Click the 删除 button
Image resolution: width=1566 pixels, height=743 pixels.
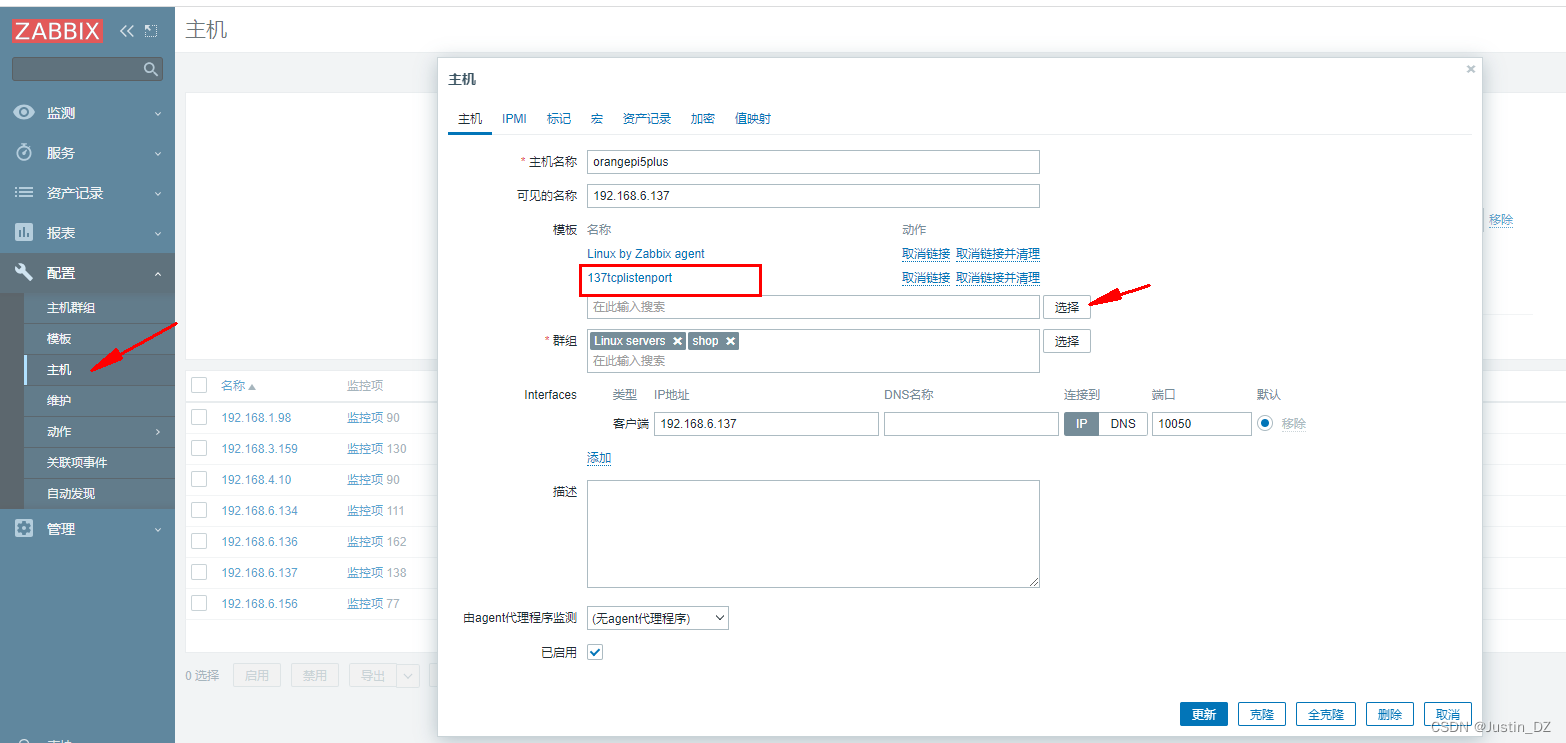pyautogui.click(x=1390, y=714)
